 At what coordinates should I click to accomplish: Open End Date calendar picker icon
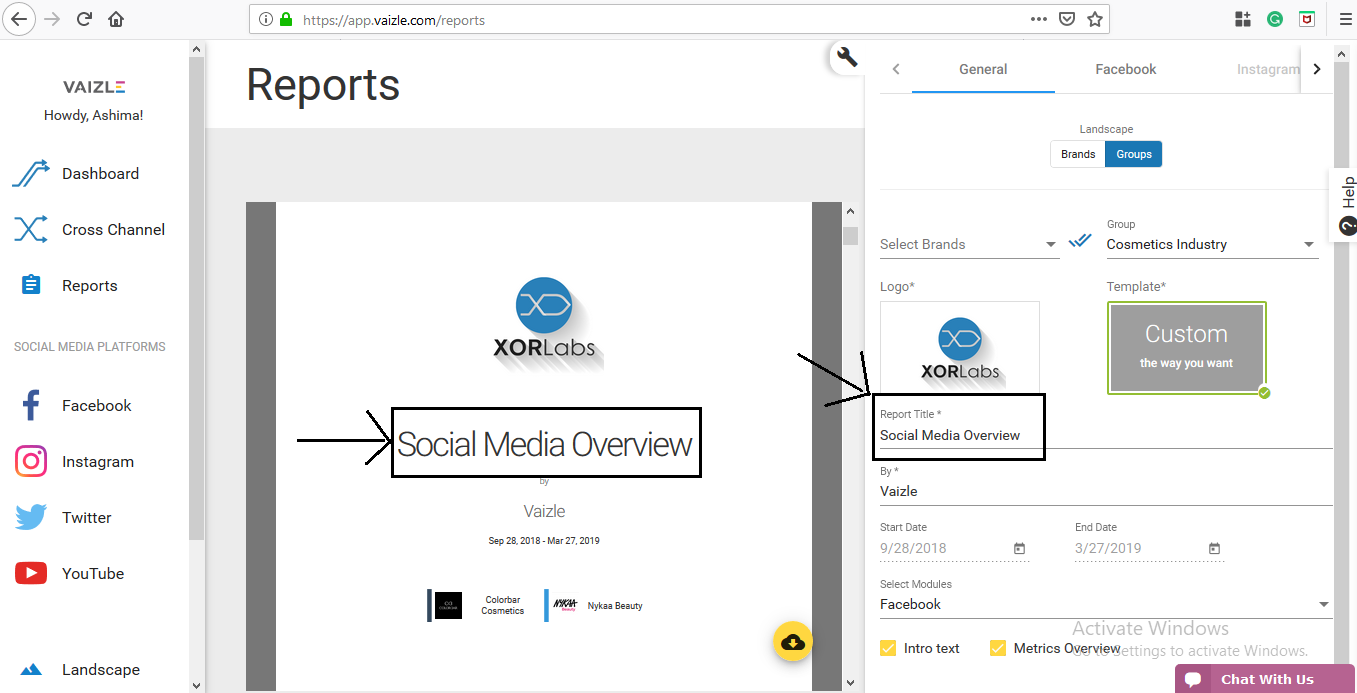(1214, 548)
